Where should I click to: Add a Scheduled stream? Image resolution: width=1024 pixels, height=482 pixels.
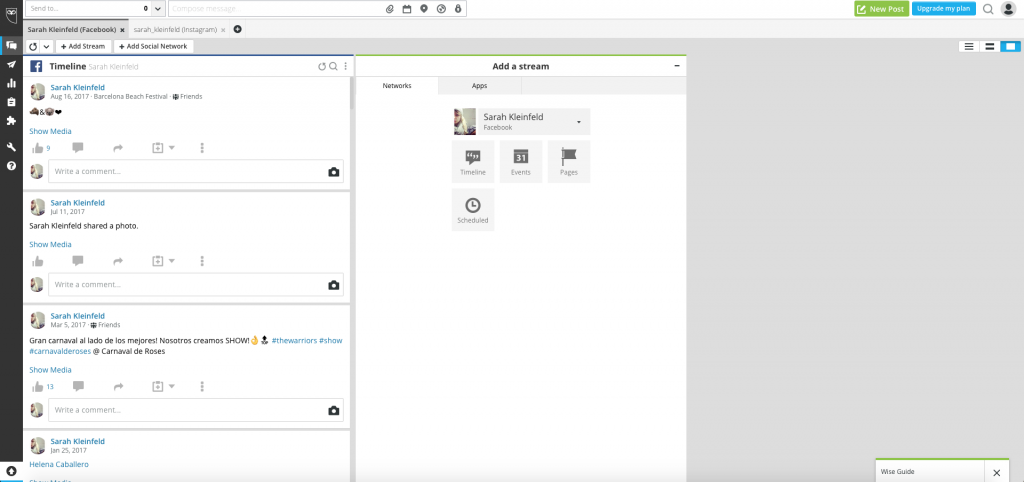pos(473,210)
